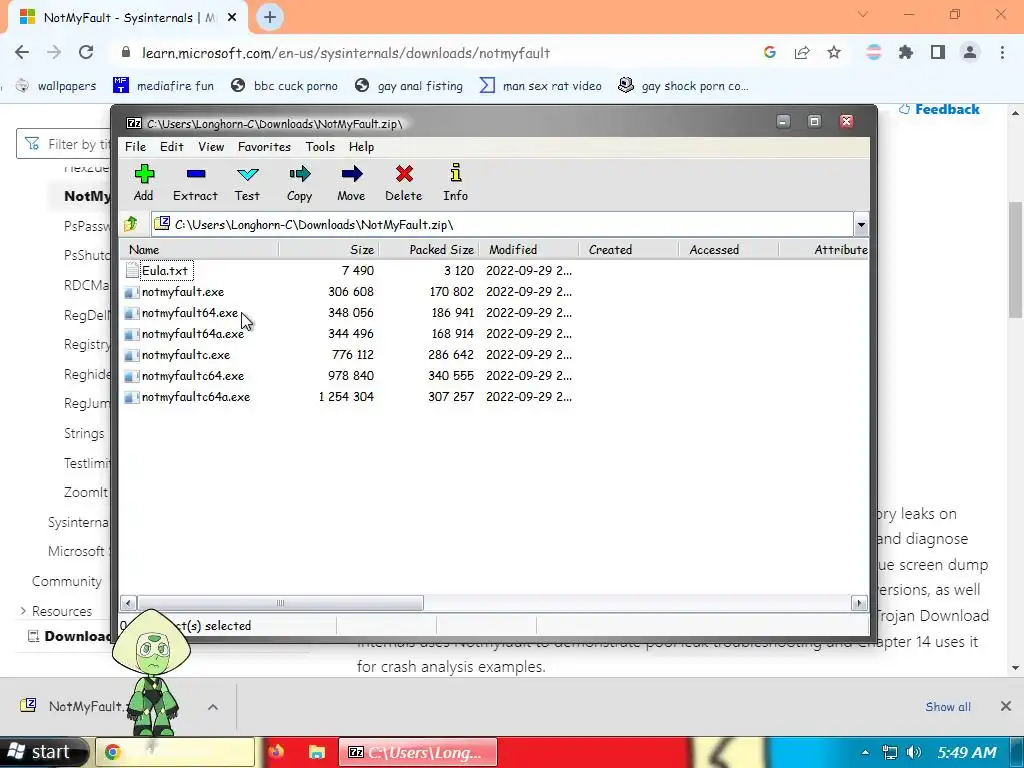Open the Help menu

coord(361,147)
